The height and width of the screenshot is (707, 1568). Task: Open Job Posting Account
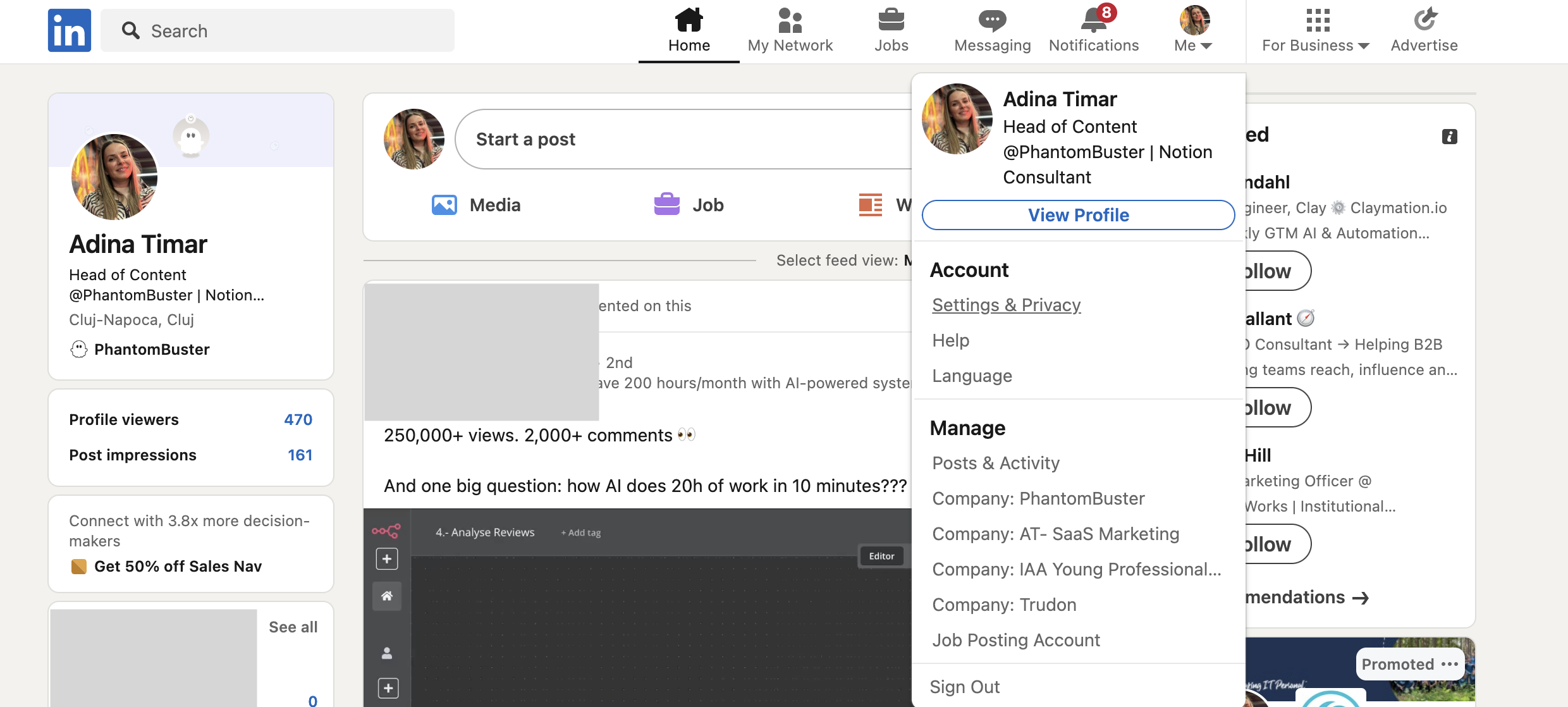[1017, 640]
